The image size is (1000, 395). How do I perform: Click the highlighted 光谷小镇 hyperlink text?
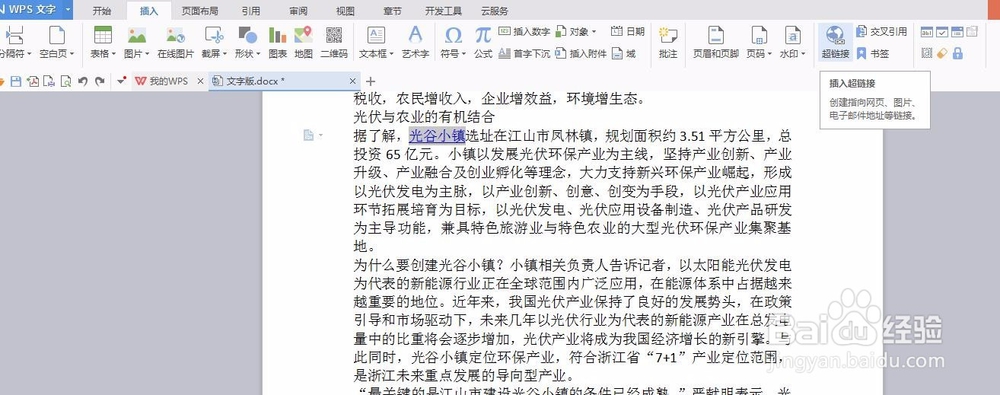[x=437, y=135]
